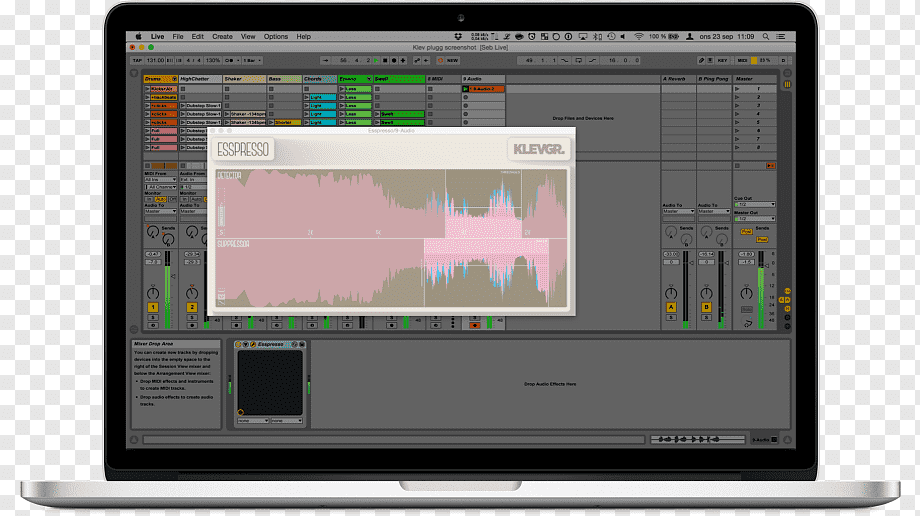The width and height of the screenshot is (920, 516).
Task: Open the Edit menu
Action: (x=198, y=36)
